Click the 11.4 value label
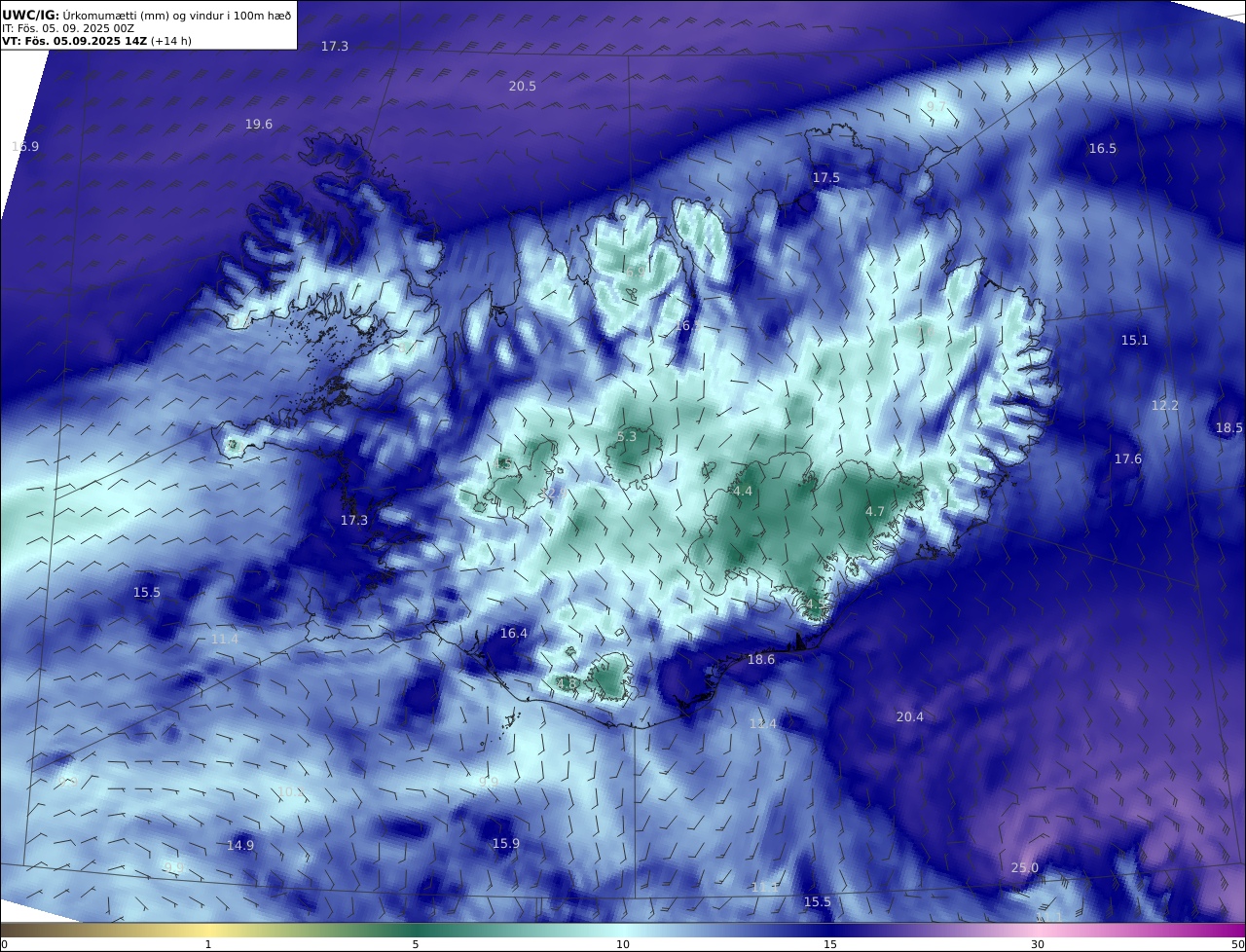The image size is (1246, 952). (225, 640)
